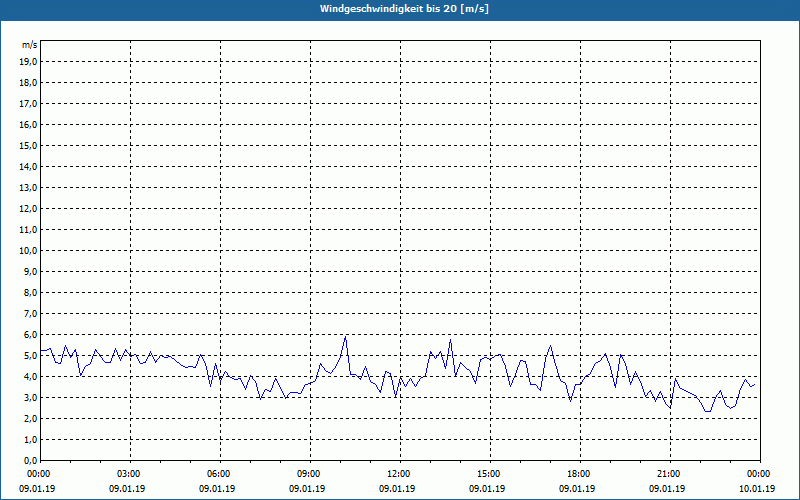Select the '18:00' time label
Image resolution: width=800 pixels, height=500 pixels.
tap(580, 474)
